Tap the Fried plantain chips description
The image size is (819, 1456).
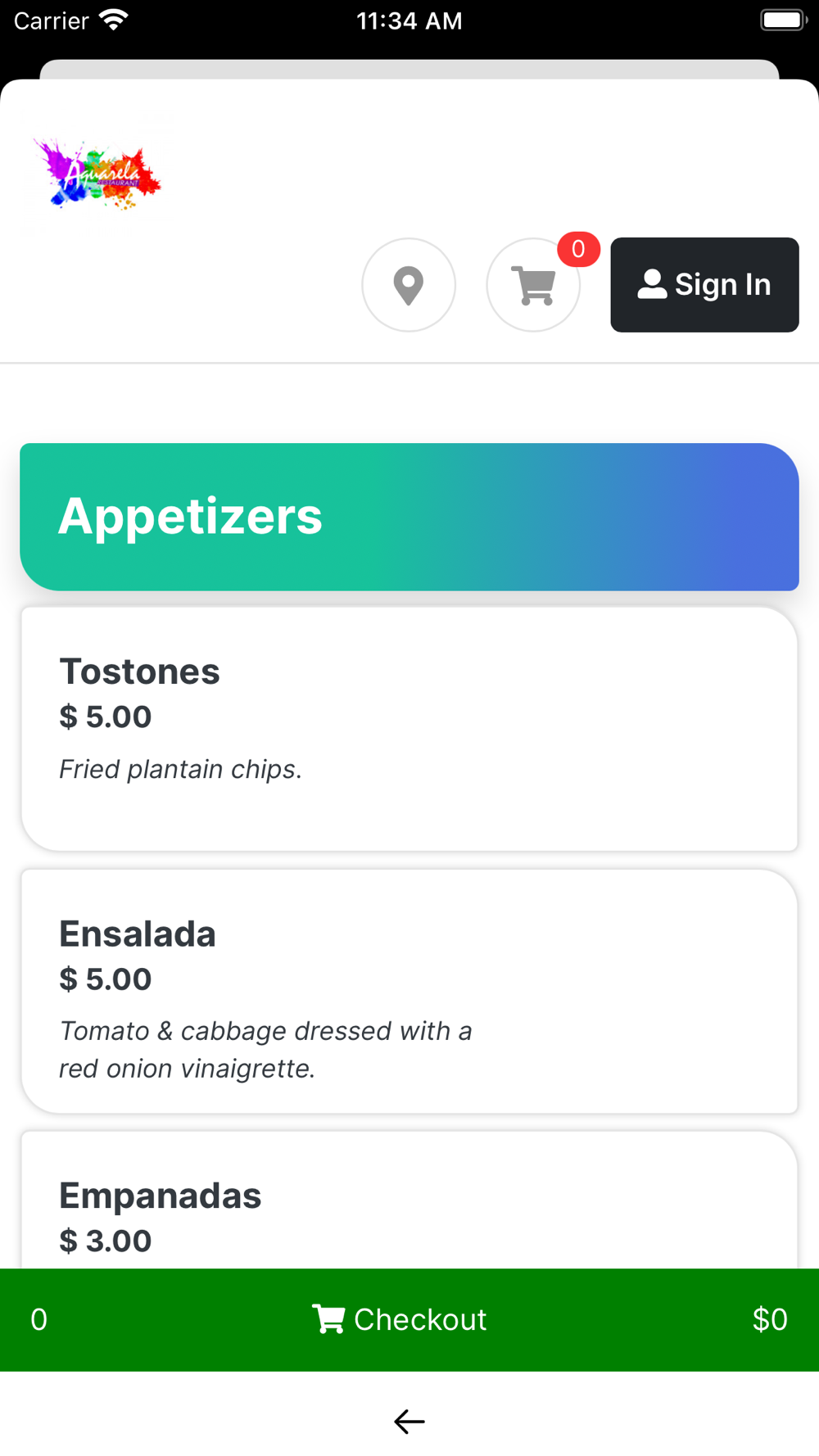(x=181, y=769)
